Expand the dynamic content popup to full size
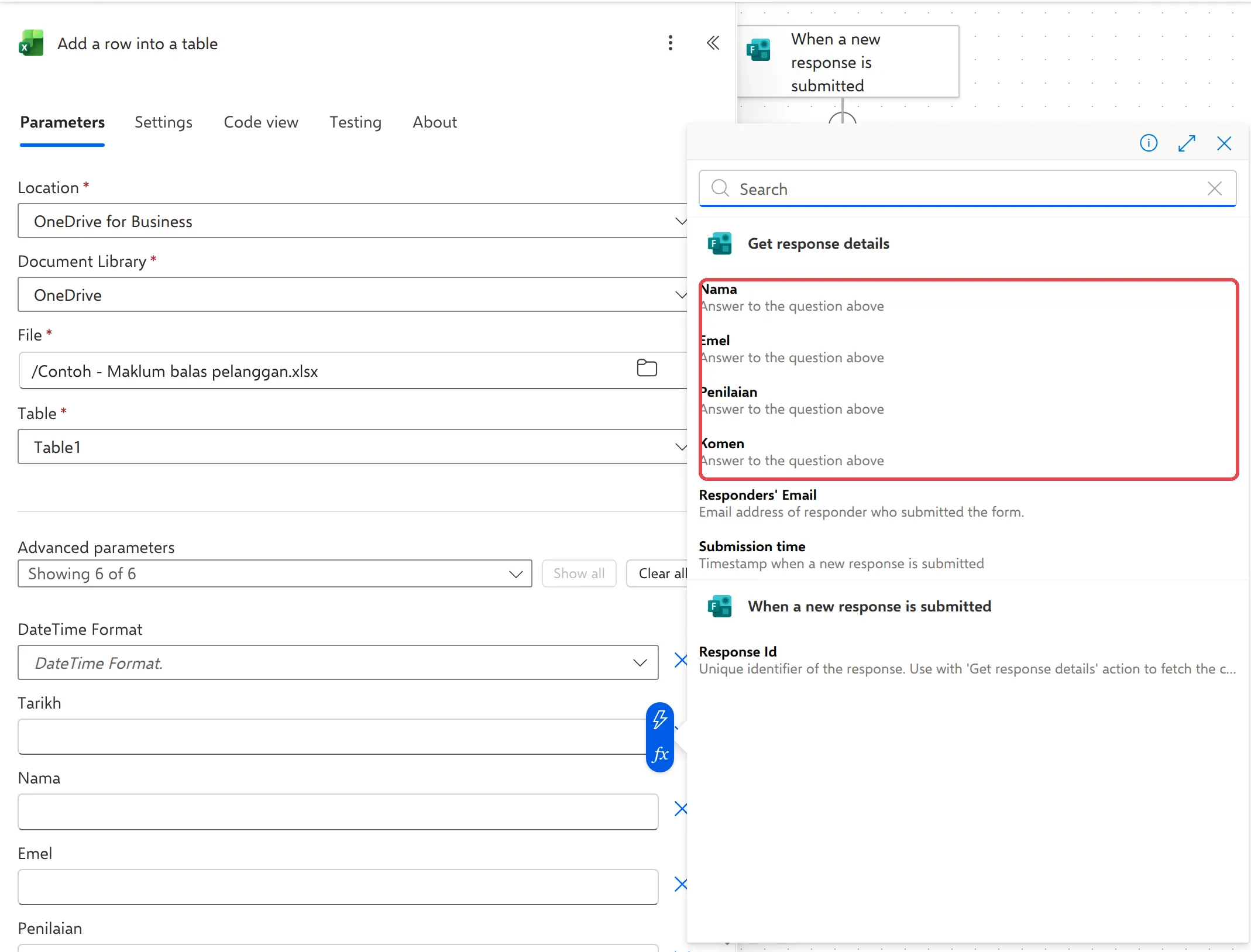Image resolution: width=1251 pixels, height=952 pixels. point(1187,143)
